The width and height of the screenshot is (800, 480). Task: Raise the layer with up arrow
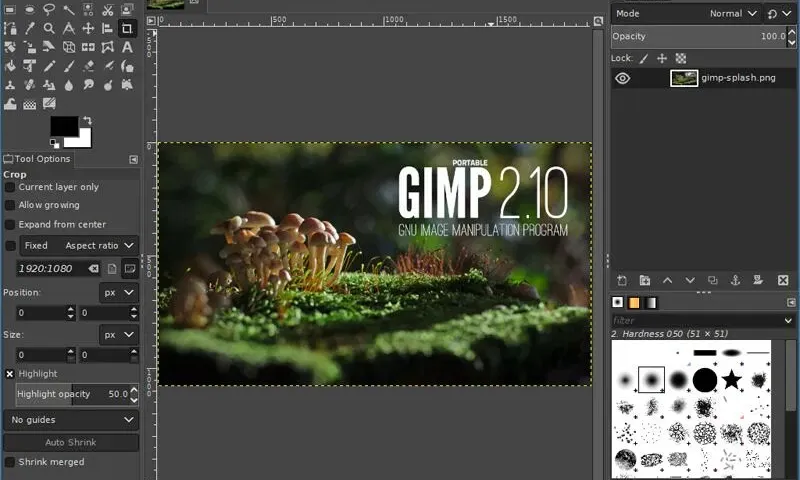pos(667,280)
